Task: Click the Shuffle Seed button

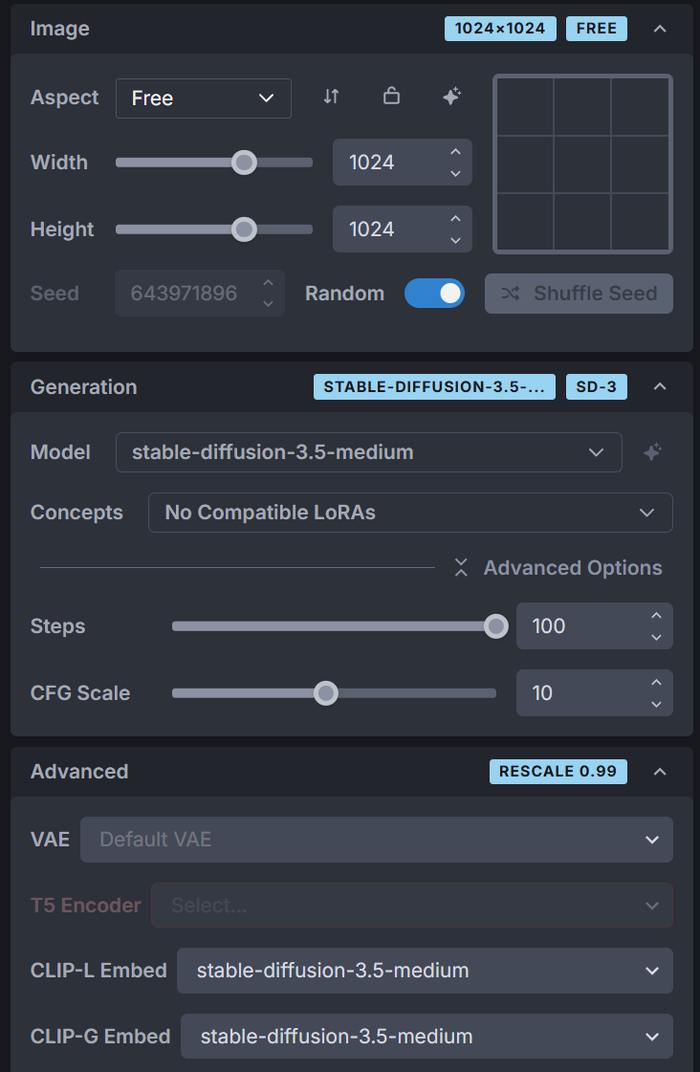Action: 579,293
